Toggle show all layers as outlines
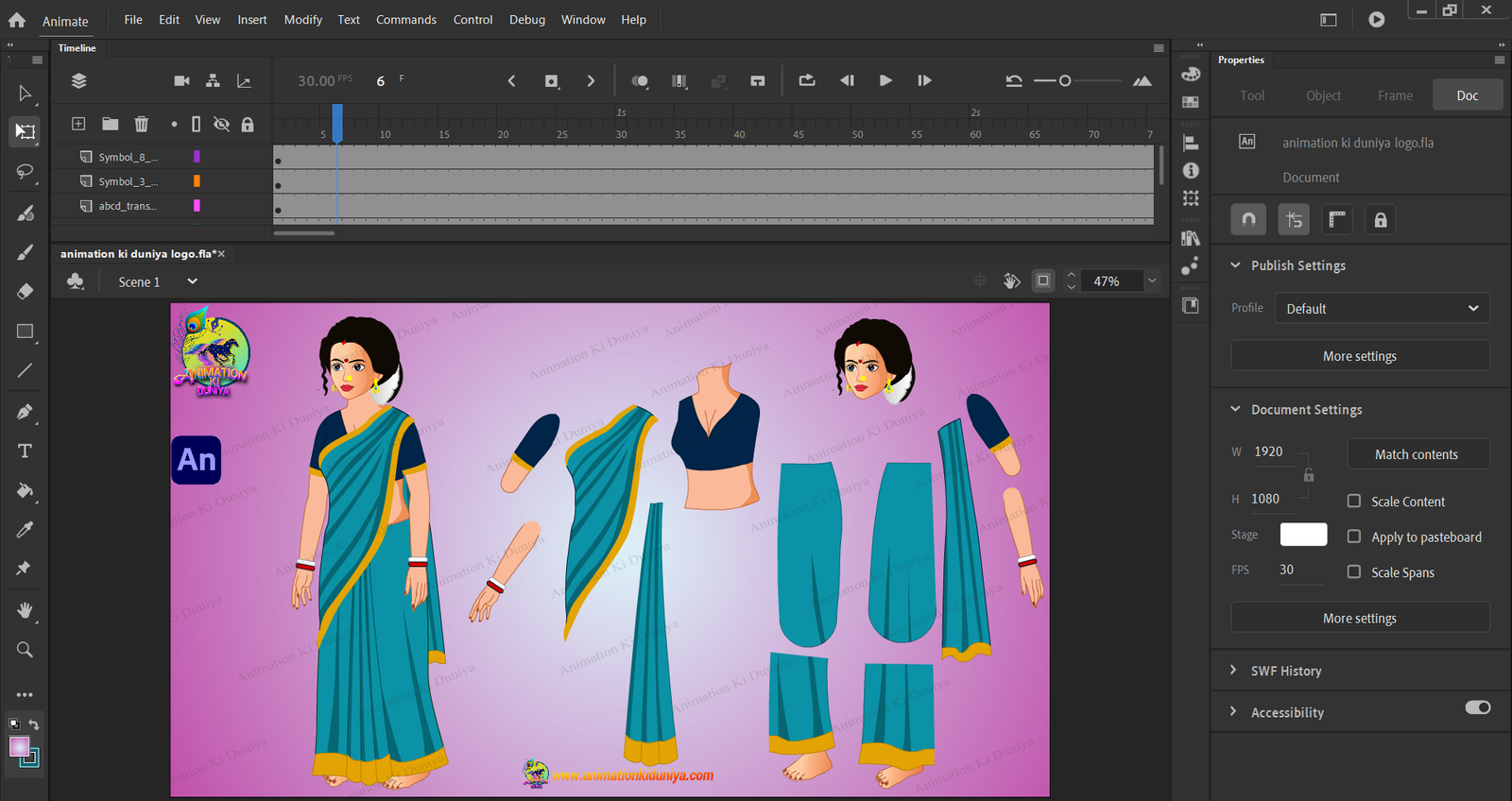This screenshot has width=1512, height=801. click(196, 124)
